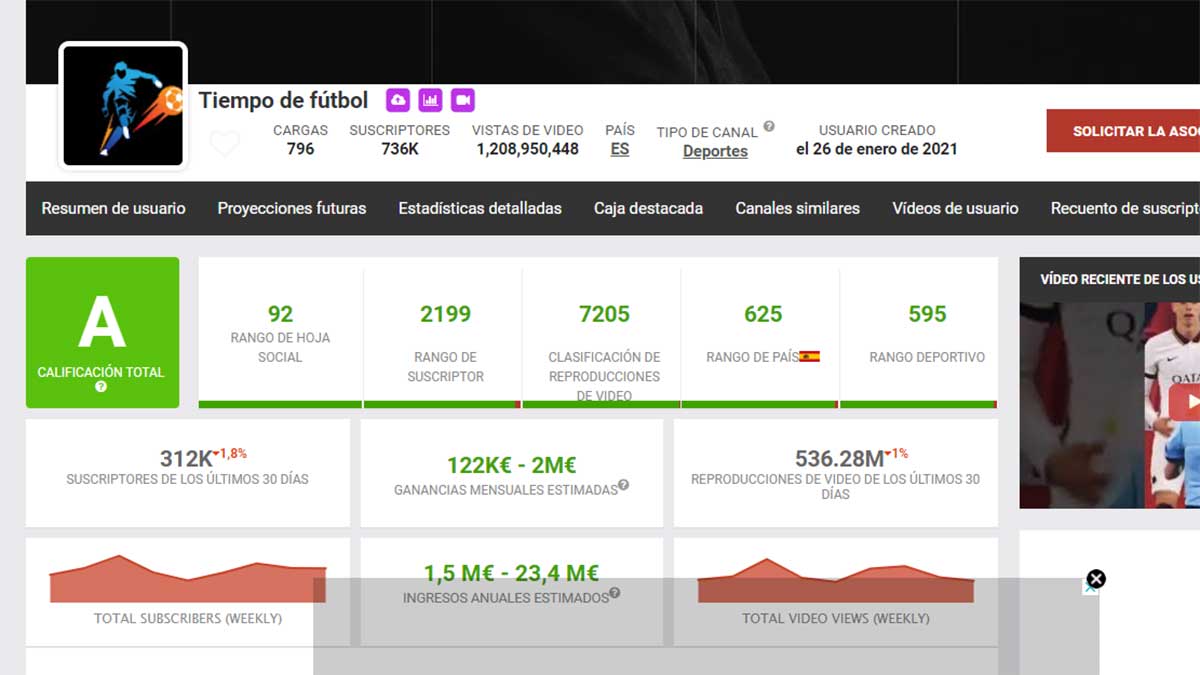1200x675 pixels.
Task: View the Vídeos de usuario tab
Action: click(955, 208)
